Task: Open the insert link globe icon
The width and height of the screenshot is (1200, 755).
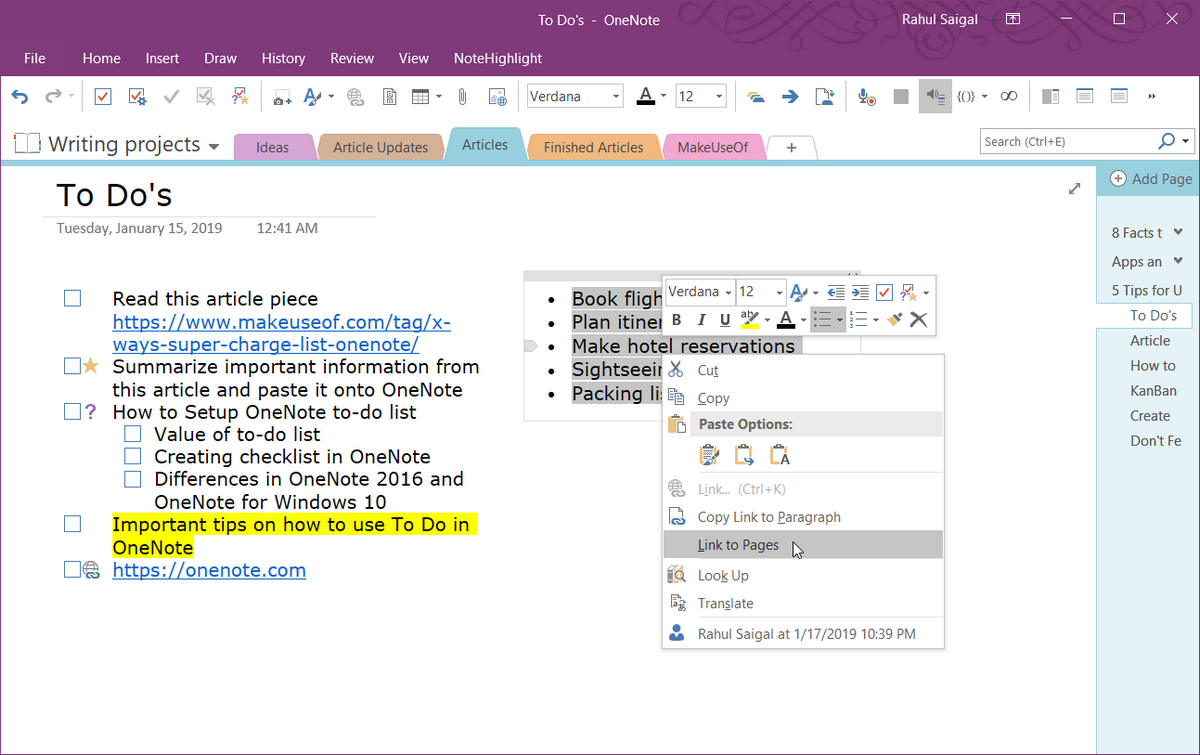Action: (354, 96)
